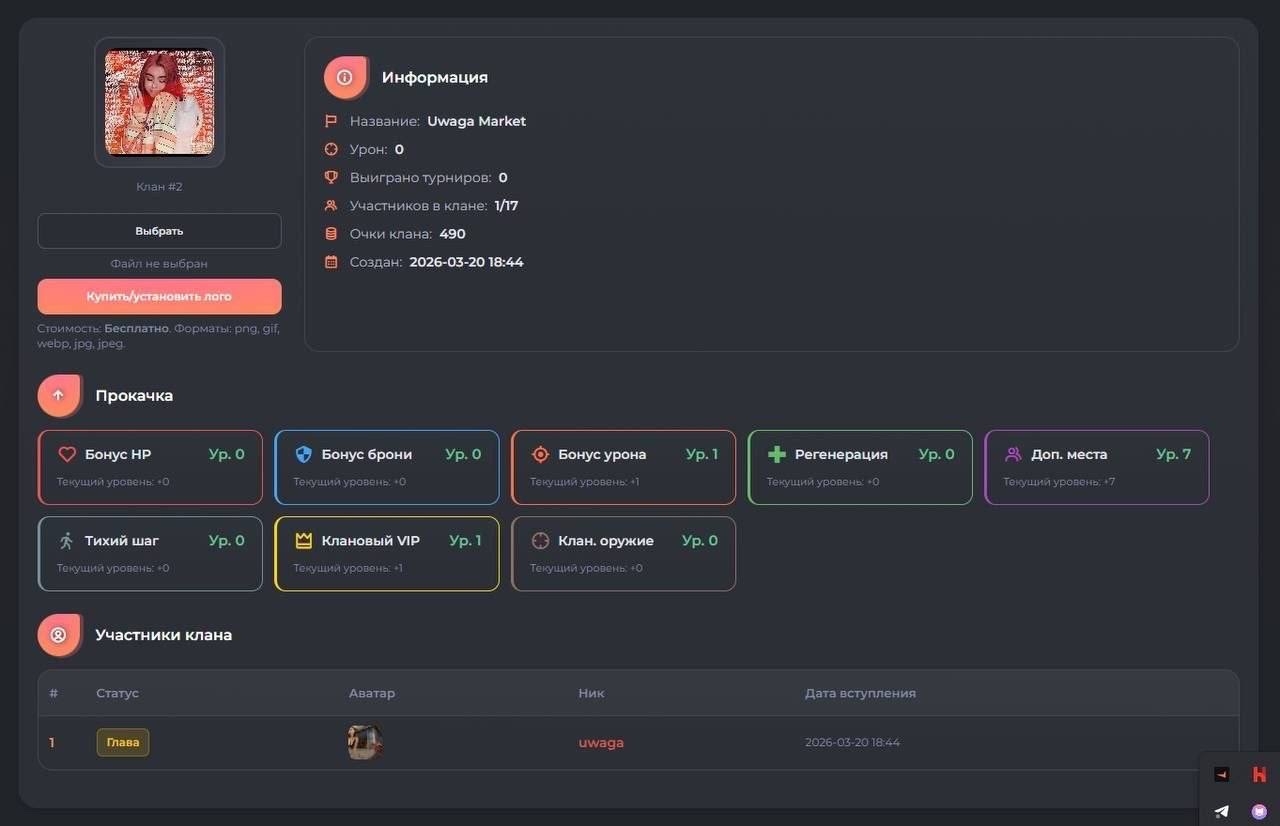The image size is (1280, 826).
Task: Click the trophy icon for won tournaments
Action: (331, 176)
